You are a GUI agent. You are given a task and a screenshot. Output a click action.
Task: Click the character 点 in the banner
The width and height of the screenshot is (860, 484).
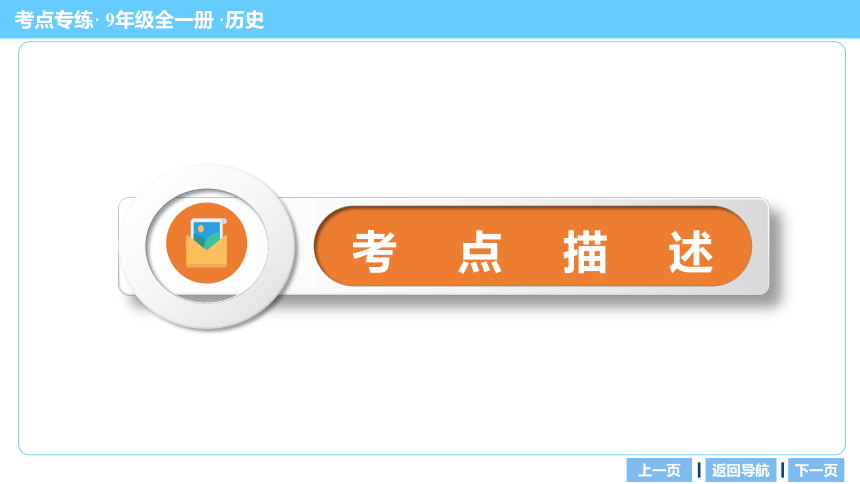click(x=480, y=252)
